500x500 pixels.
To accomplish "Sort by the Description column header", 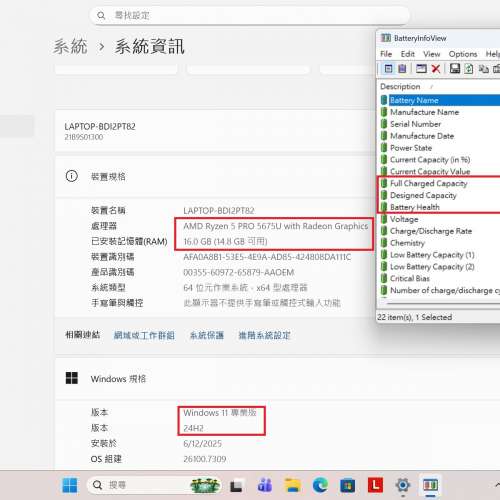I will pos(400,87).
